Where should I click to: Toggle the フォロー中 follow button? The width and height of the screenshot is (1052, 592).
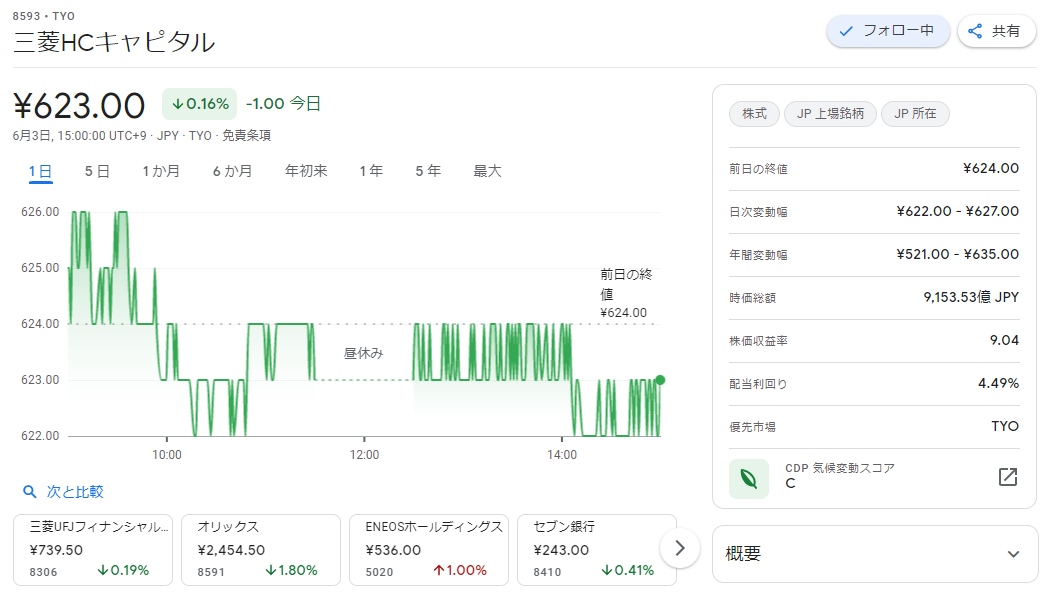[888, 31]
